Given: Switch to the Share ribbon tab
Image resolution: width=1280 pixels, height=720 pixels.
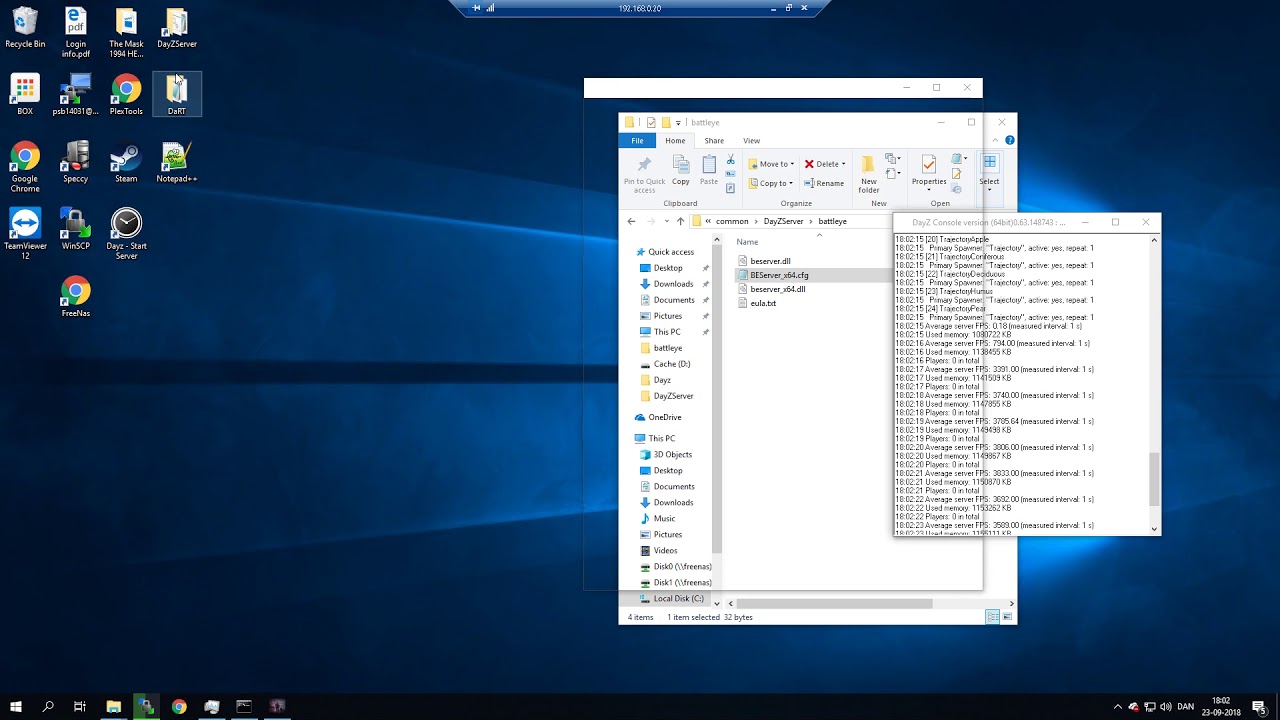Looking at the screenshot, I should point(714,140).
